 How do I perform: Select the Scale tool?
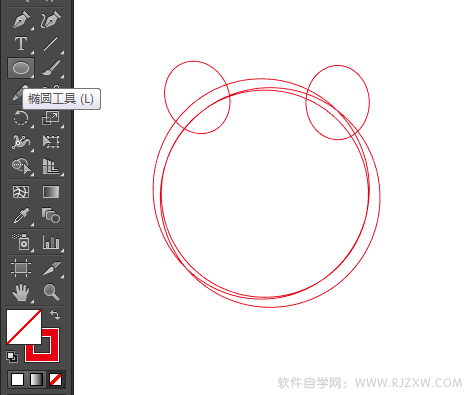tap(51, 118)
